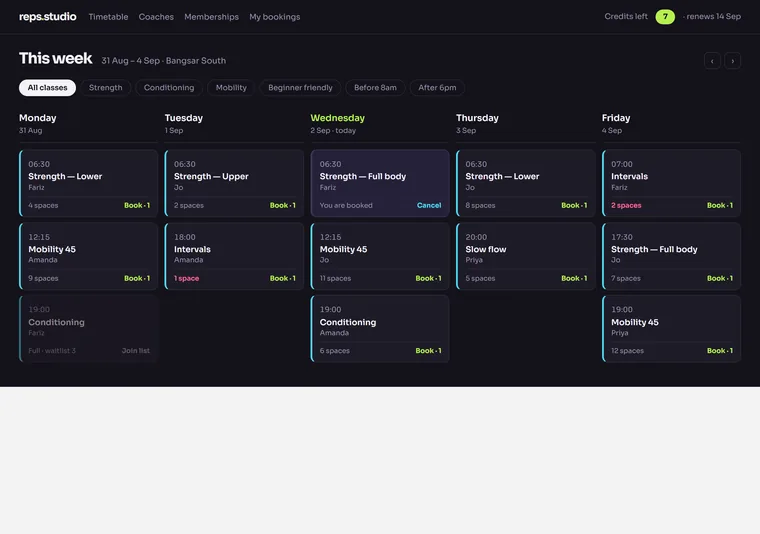Open the Slow flow class title

(486, 249)
